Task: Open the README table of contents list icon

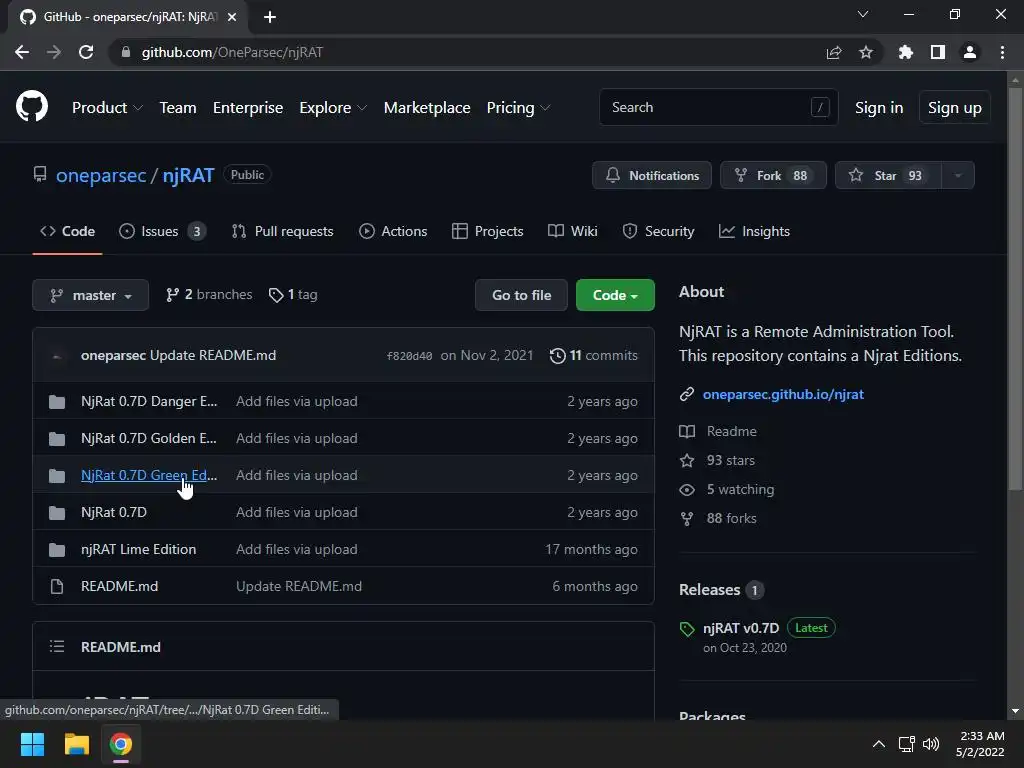Action: (x=57, y=647)
